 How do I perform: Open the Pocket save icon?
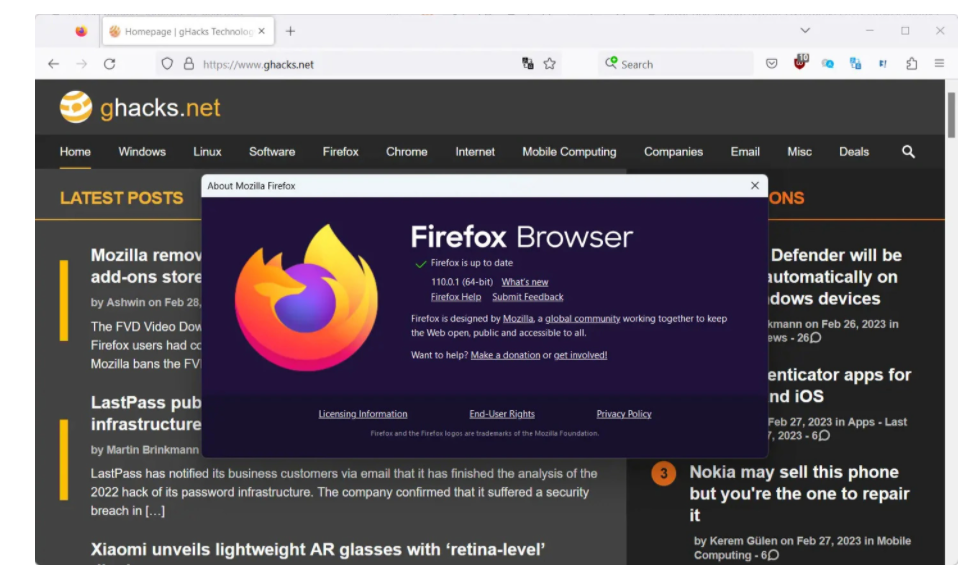772,63
